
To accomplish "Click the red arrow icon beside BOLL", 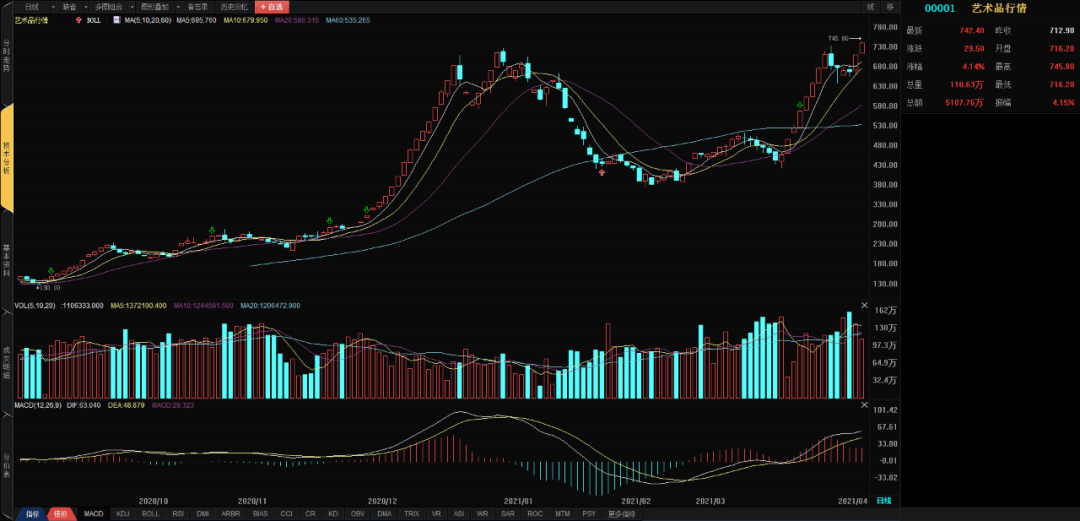I will pyautogui.click(x=79, y=21).
